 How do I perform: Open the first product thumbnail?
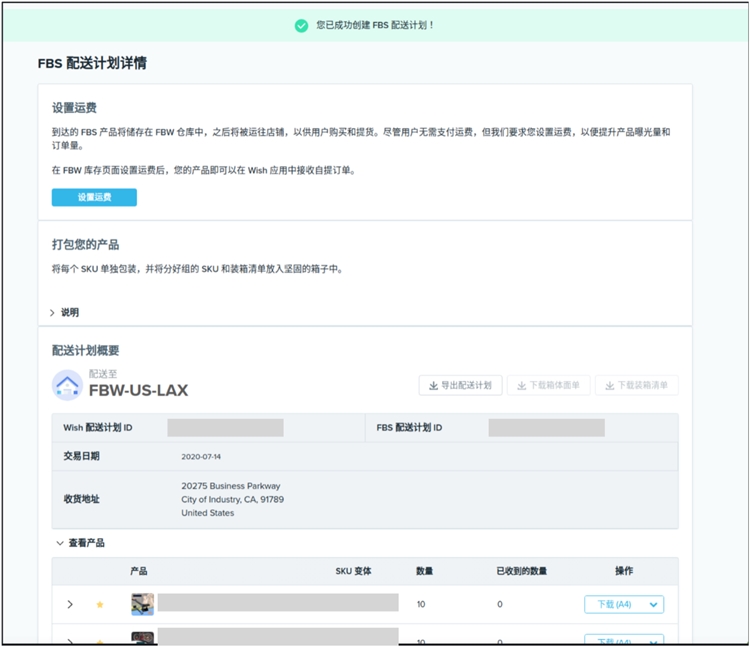(x=143, y=604)
